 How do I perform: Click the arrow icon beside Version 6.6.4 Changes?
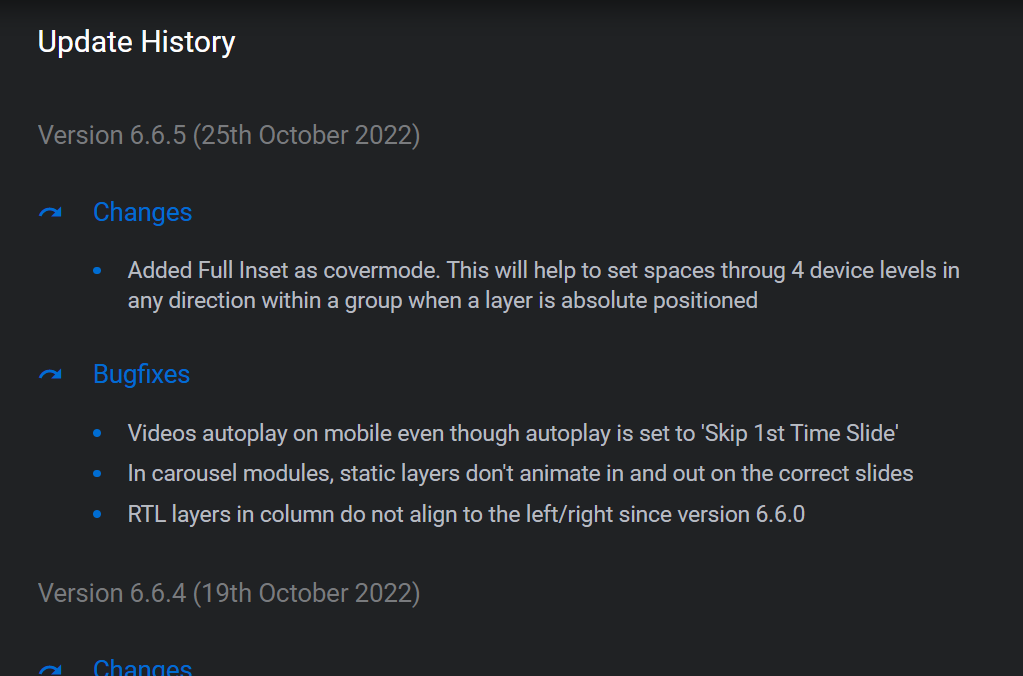(50, 668)
